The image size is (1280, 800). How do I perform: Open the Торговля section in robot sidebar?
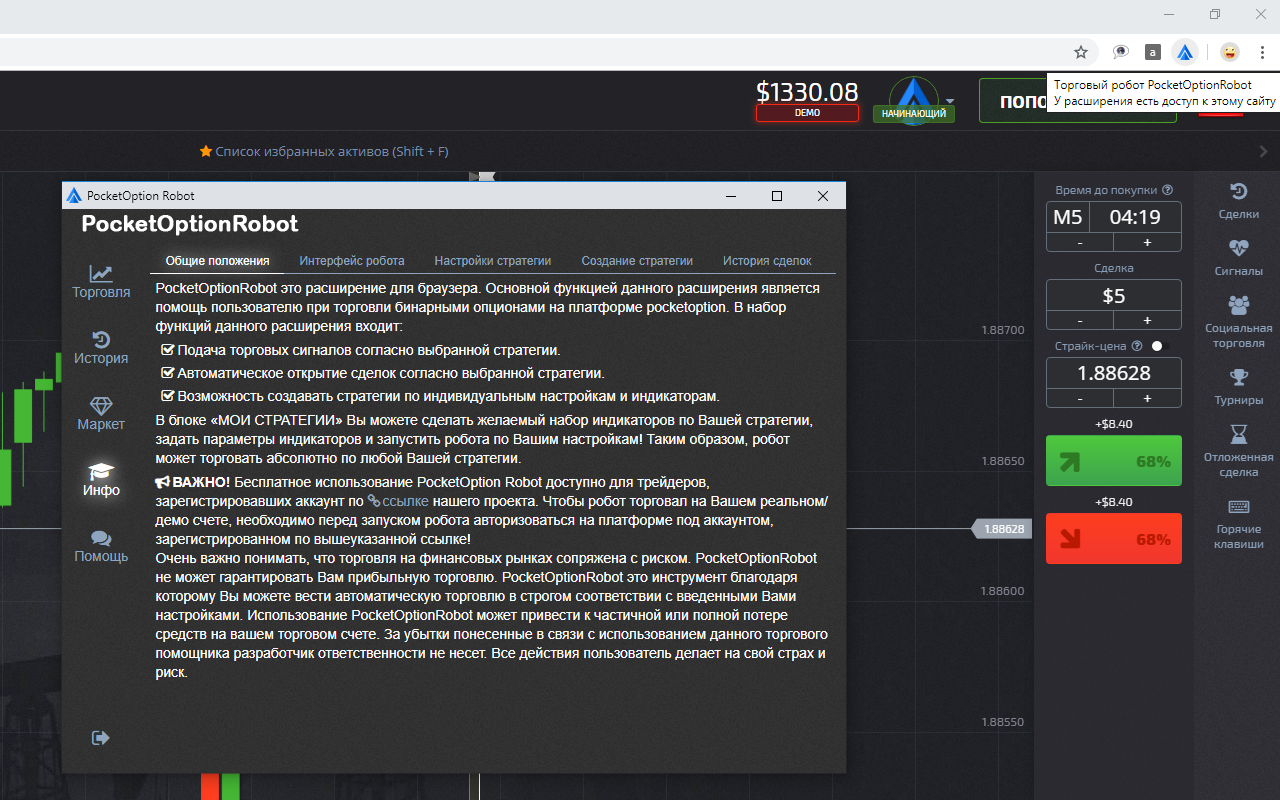pyautogui.click(x=101, y=281)
